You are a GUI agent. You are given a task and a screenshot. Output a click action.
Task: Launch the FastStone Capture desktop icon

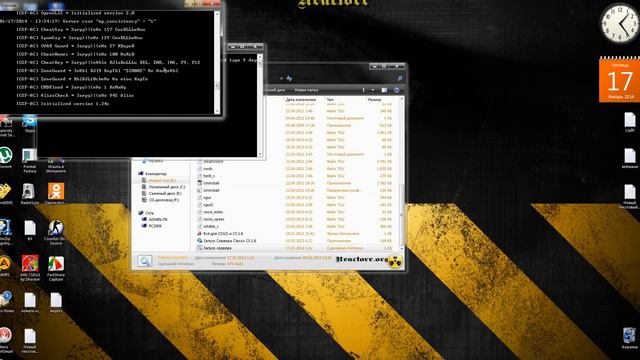tap(56, 268)
